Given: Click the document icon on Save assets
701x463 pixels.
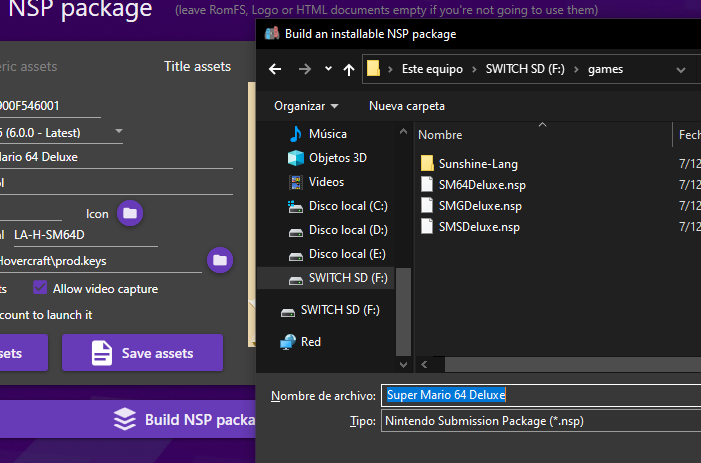Looking at the screenshot, I should 102,353.
